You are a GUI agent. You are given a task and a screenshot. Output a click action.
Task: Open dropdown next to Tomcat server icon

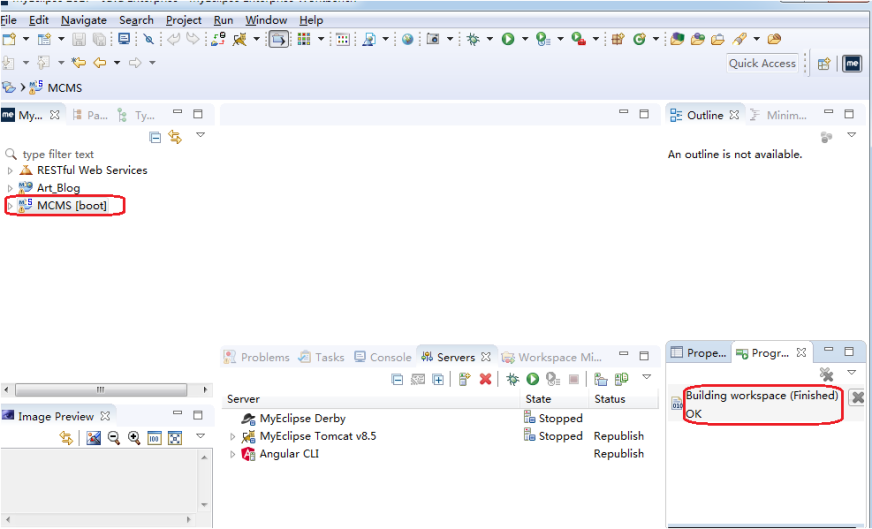pos(256,39)
